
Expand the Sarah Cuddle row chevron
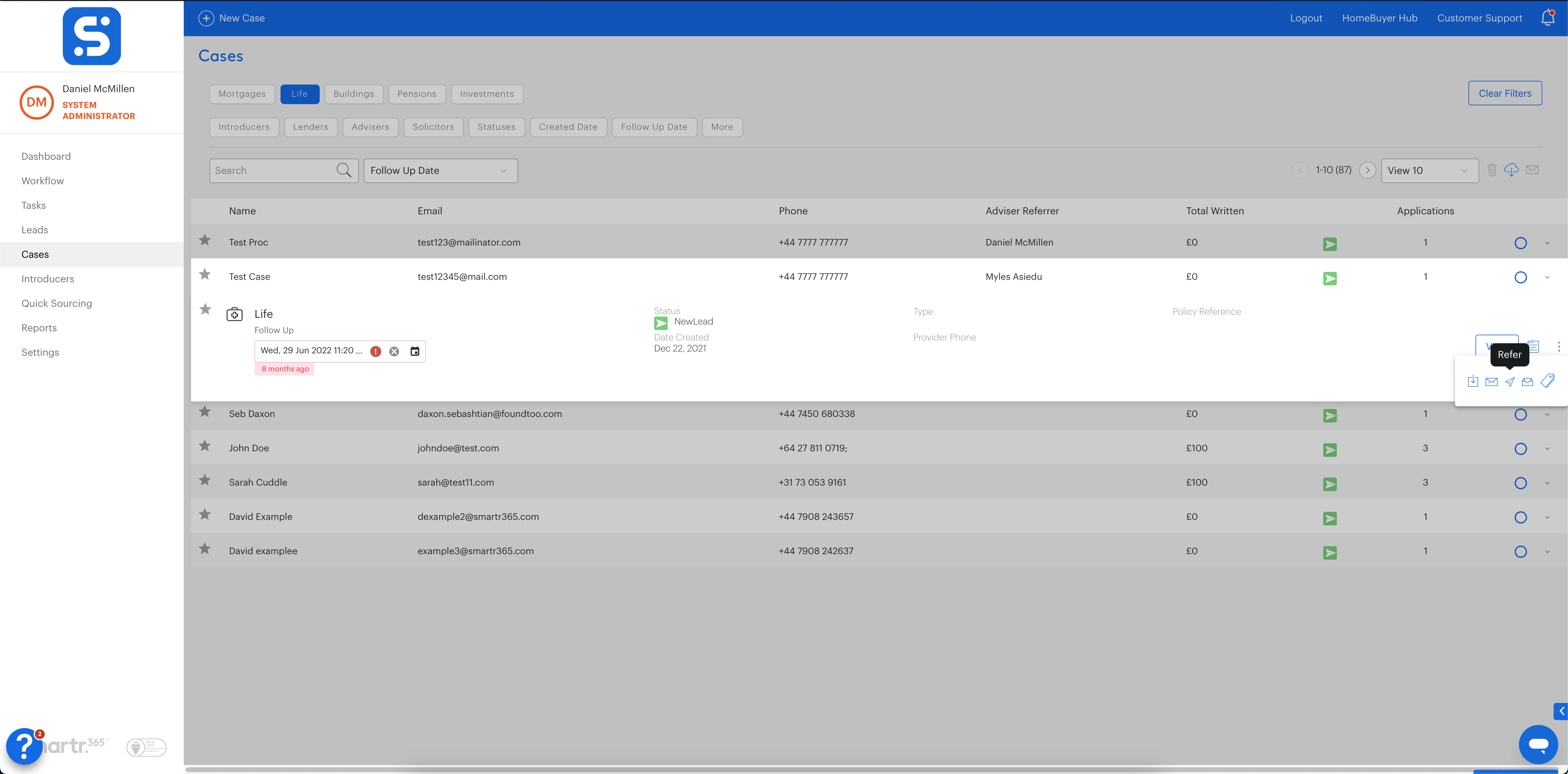(x=1547, y=483)
